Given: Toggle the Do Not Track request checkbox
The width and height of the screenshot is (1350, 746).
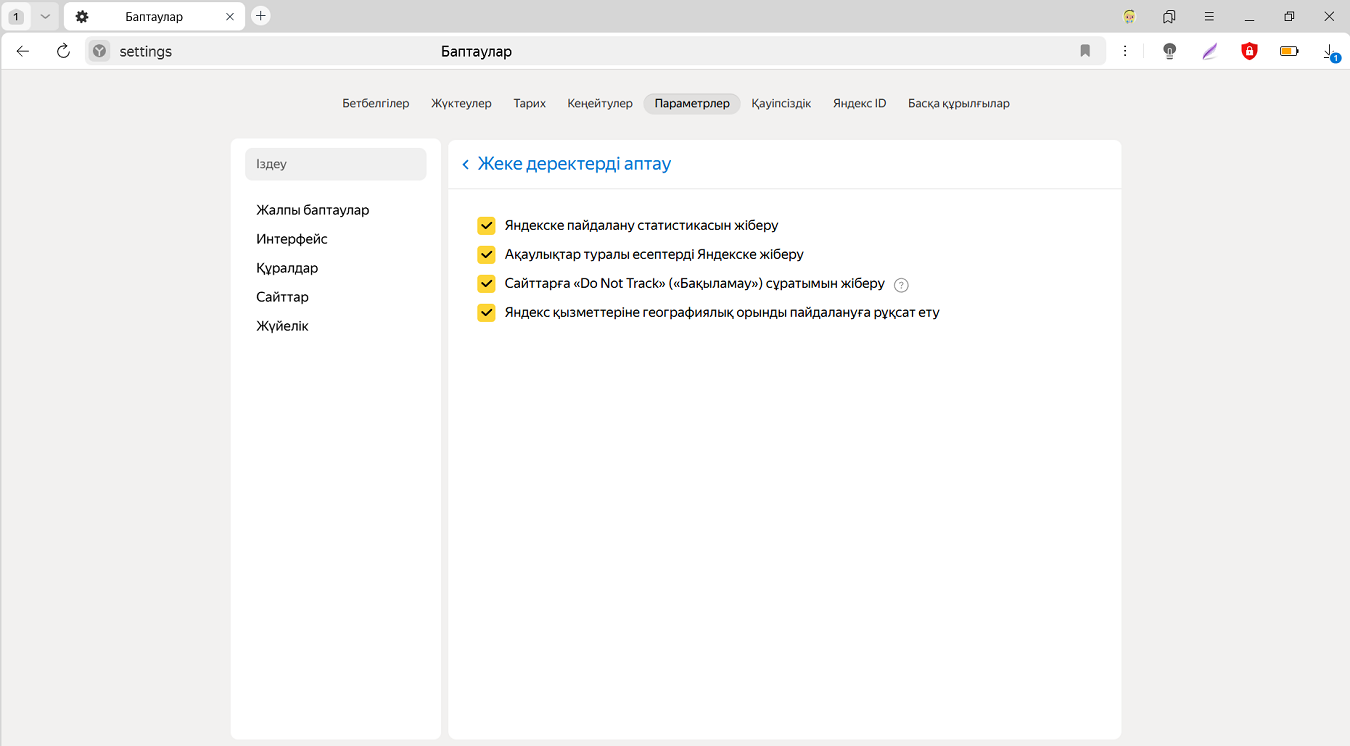Looking at the screenshot, I should pyautogui.click(x=487, y=284).
